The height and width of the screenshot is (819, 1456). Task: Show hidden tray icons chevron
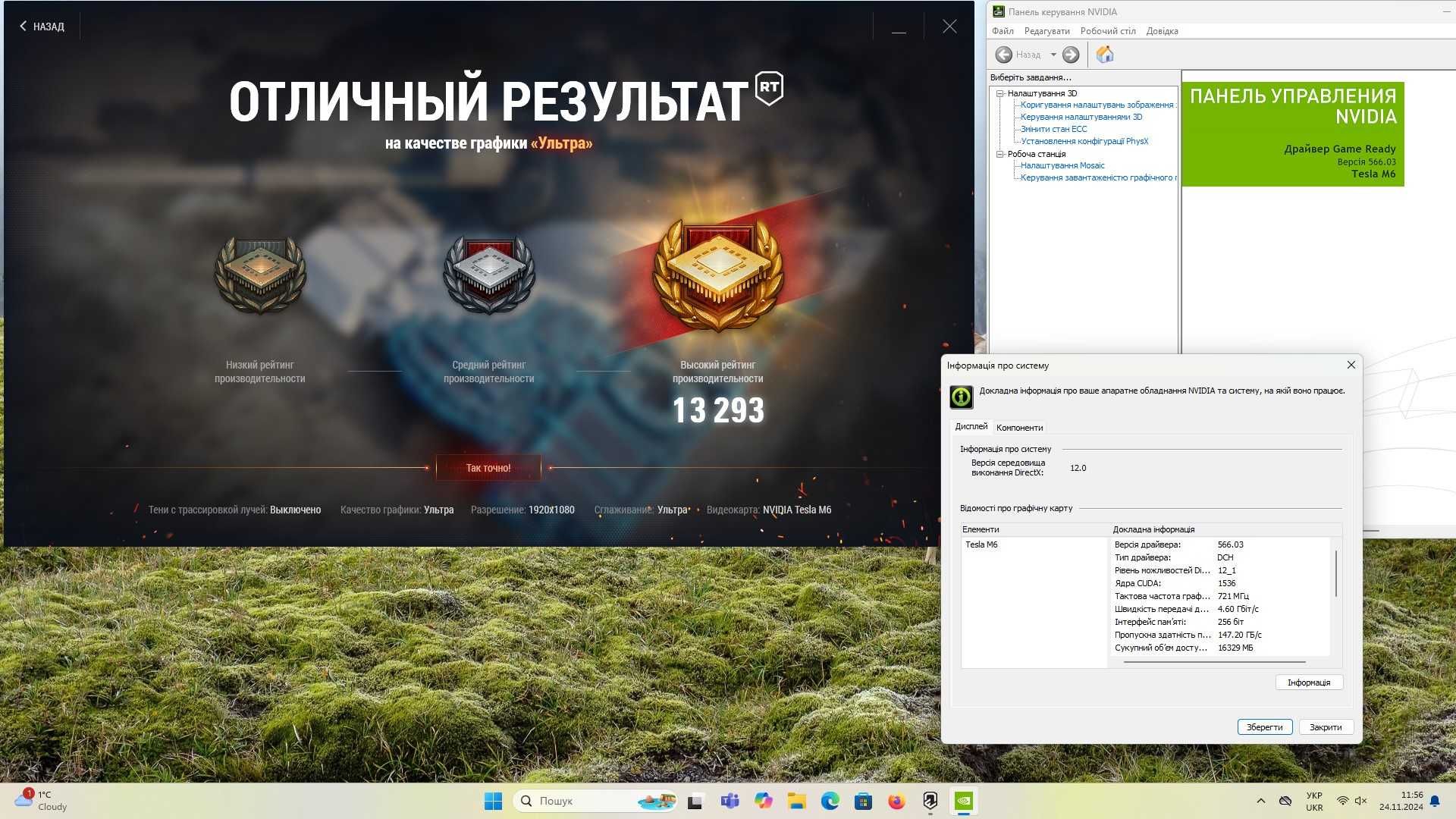coord(1260,801)
